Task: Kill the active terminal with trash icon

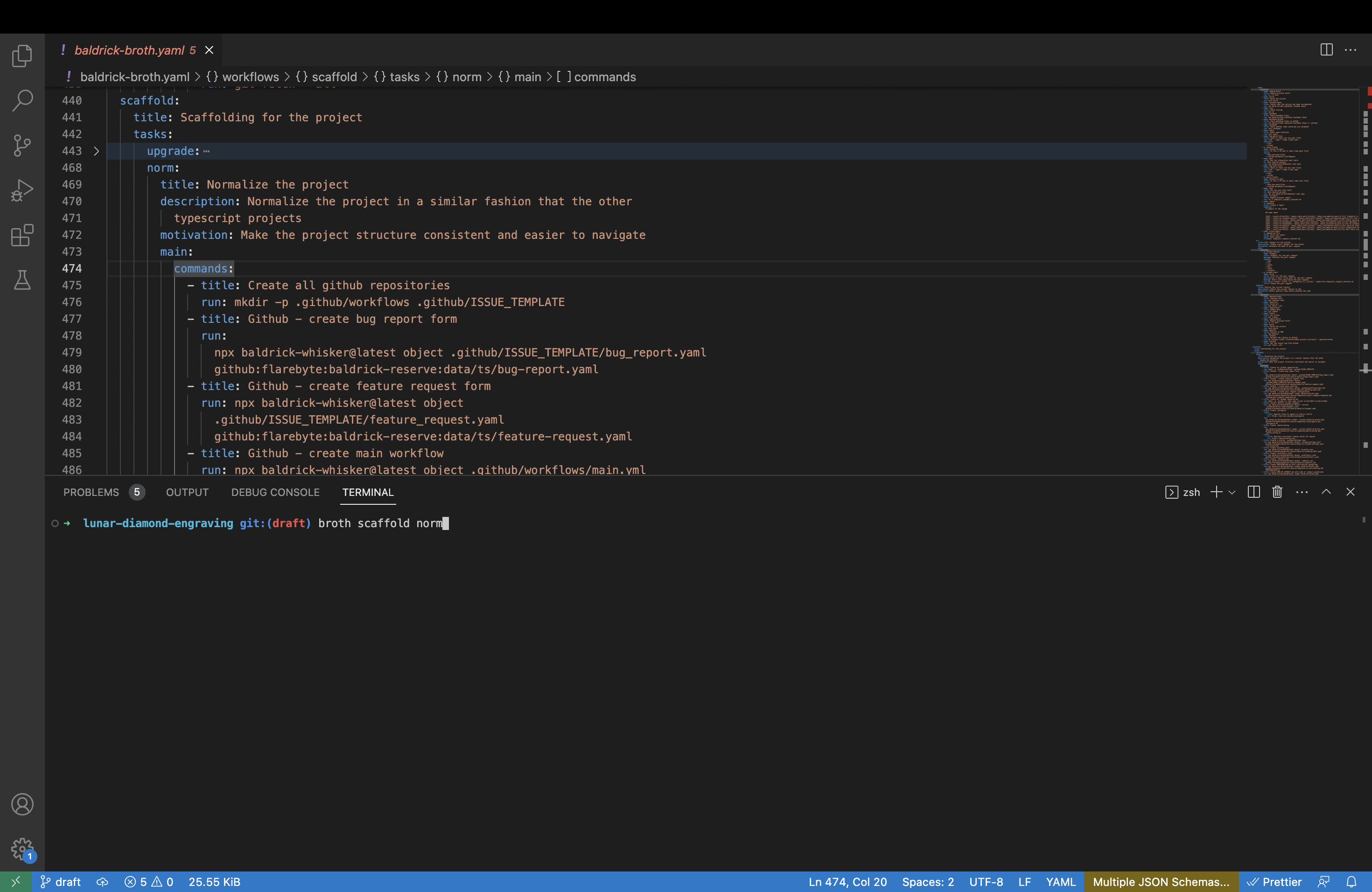Action: pos(1277,492)
